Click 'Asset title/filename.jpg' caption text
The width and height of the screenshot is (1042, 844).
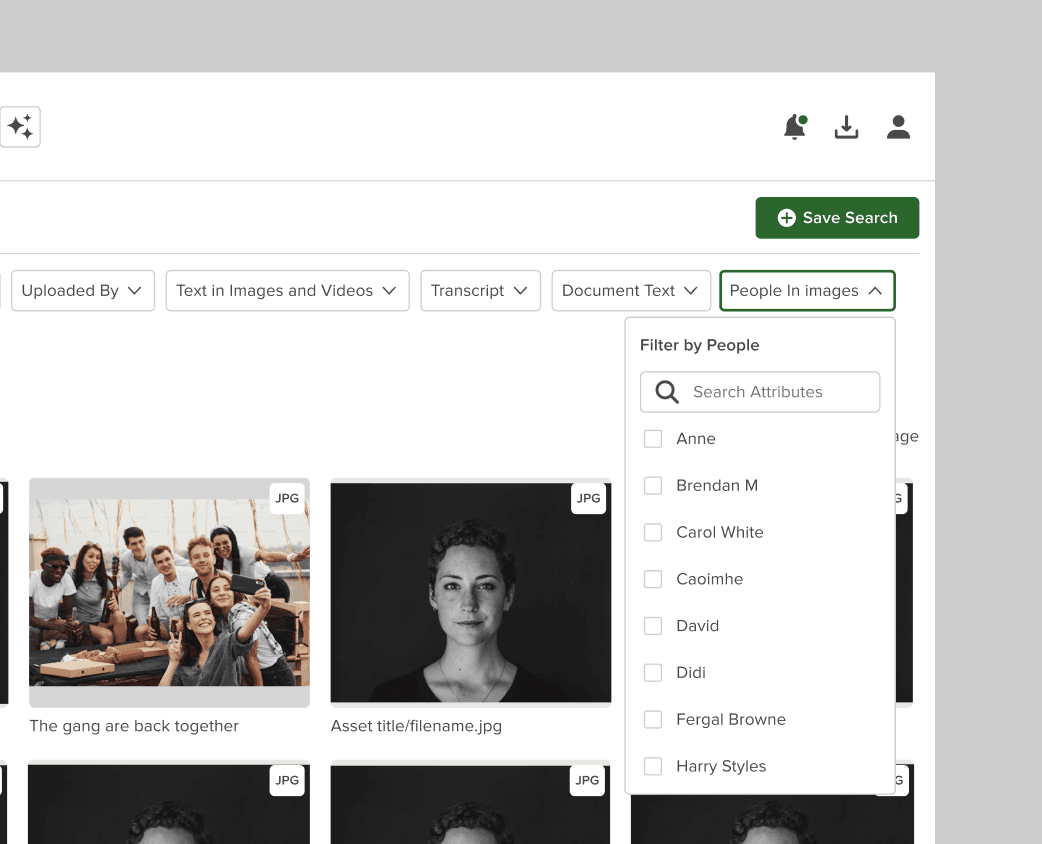[x=416, y=726]
